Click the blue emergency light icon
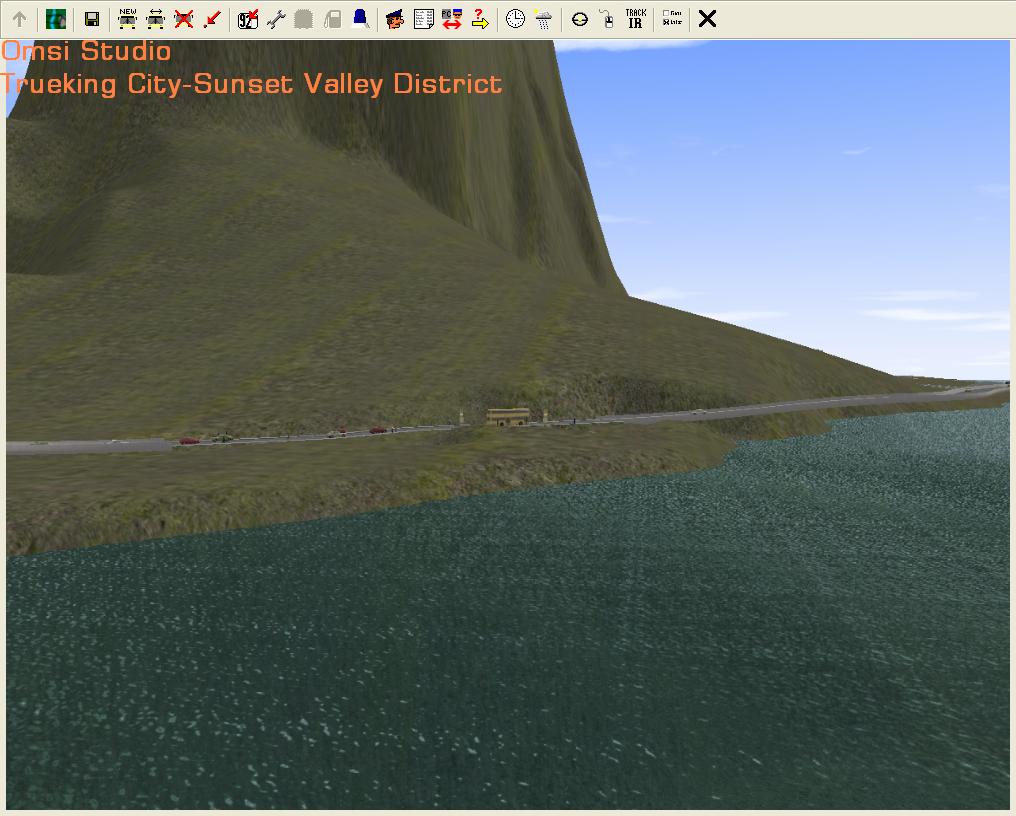 pyautogui.click(x=359, y=19)
